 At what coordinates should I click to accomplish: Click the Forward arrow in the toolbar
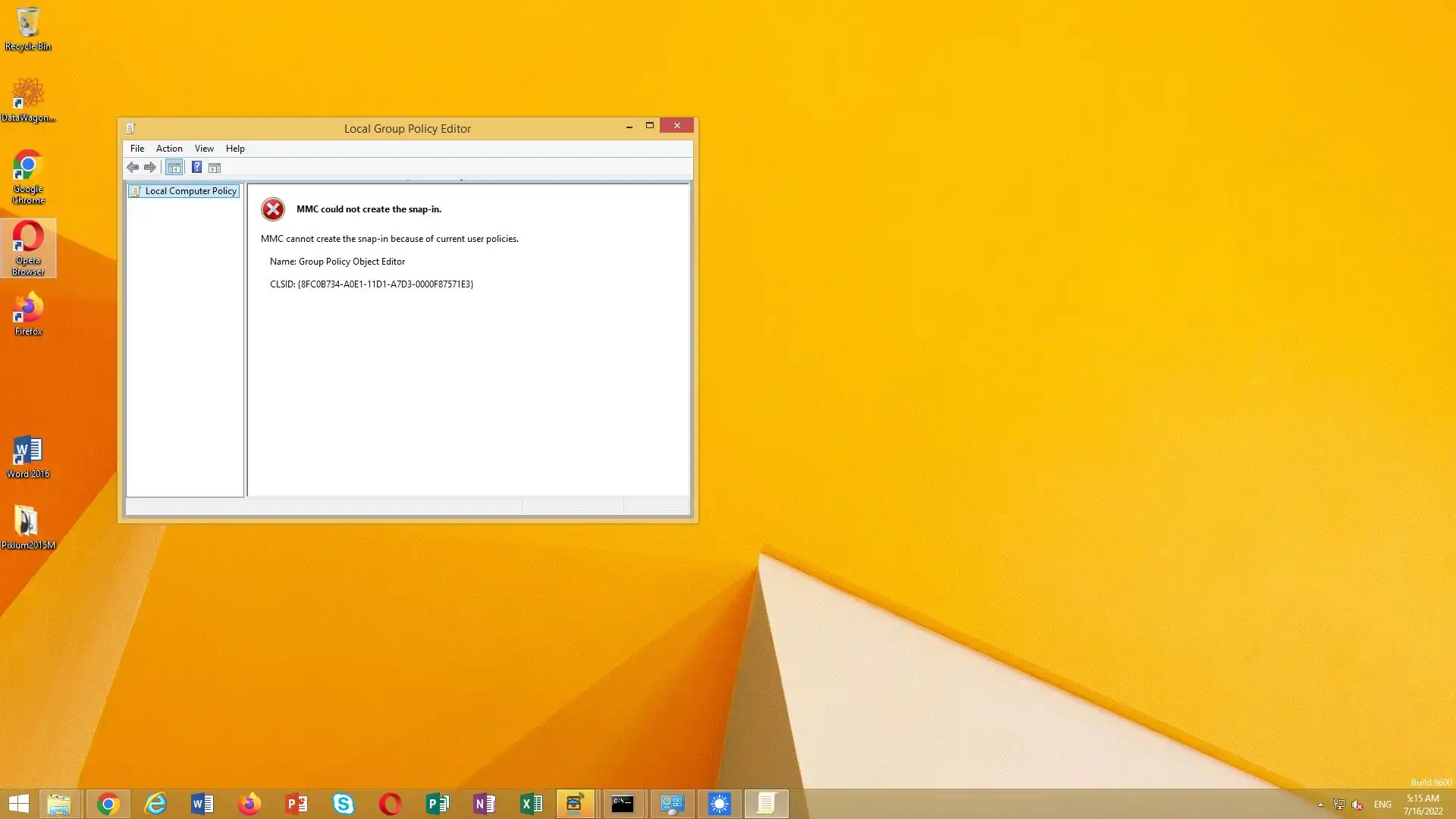tap(150, 168)
